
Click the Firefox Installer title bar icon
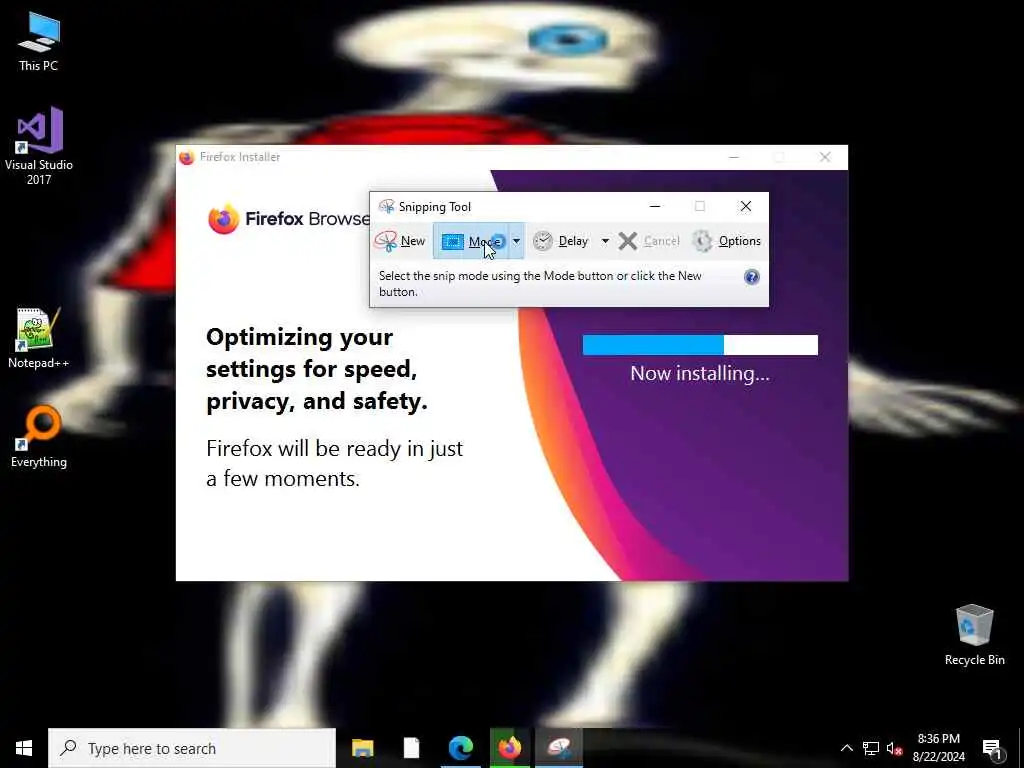click(x=187, y=157)
